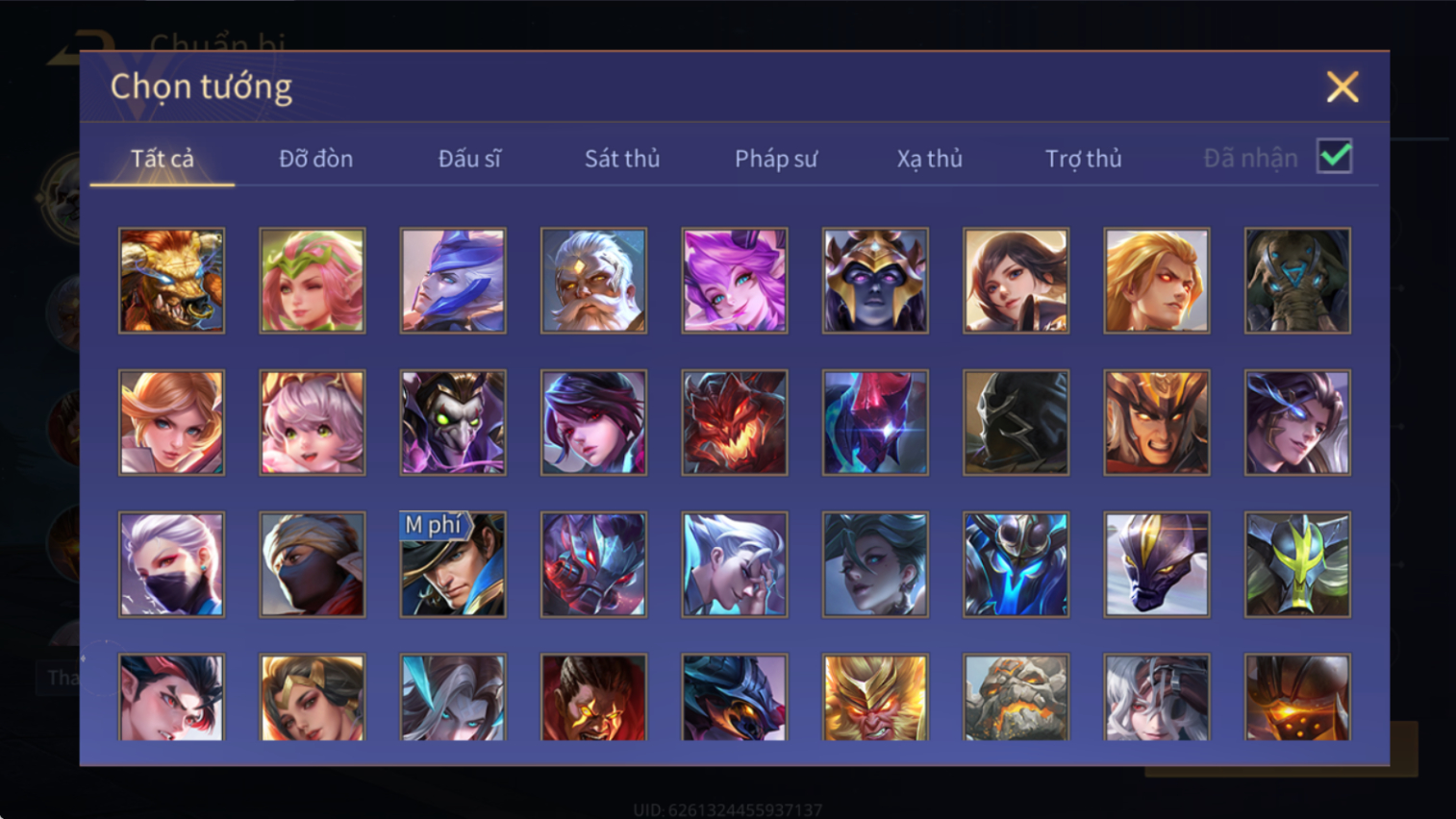
Task: Switch to the Đỡ đòn tab
Action: (x=315, y=159)
